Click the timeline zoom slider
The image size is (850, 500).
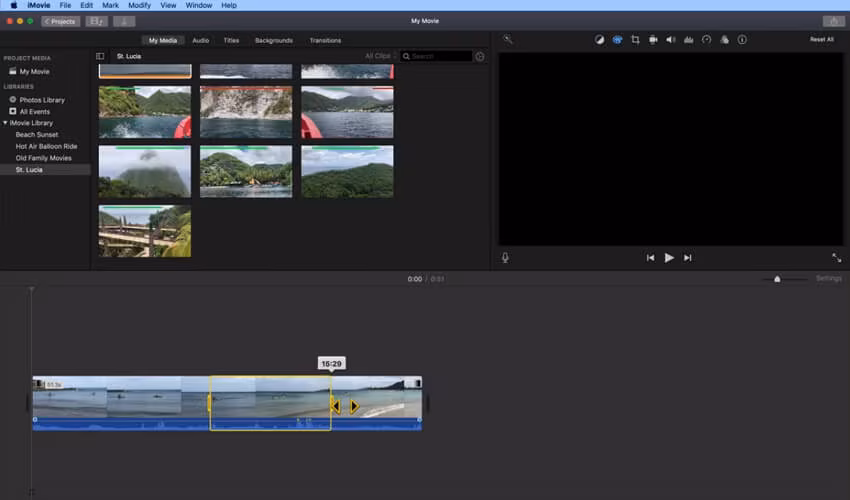point(777,279)
